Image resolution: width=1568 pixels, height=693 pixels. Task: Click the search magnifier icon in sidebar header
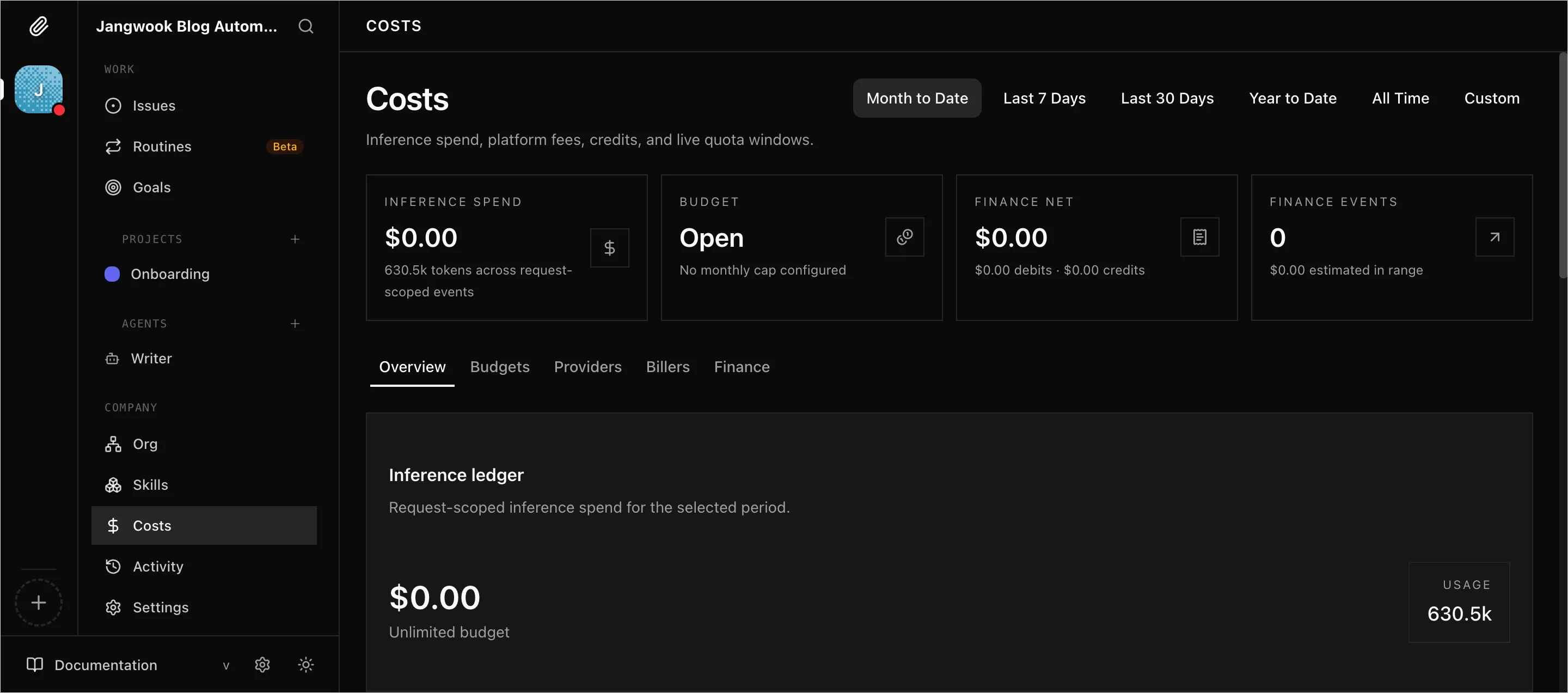pyautogui.click(x=305, y=26)
